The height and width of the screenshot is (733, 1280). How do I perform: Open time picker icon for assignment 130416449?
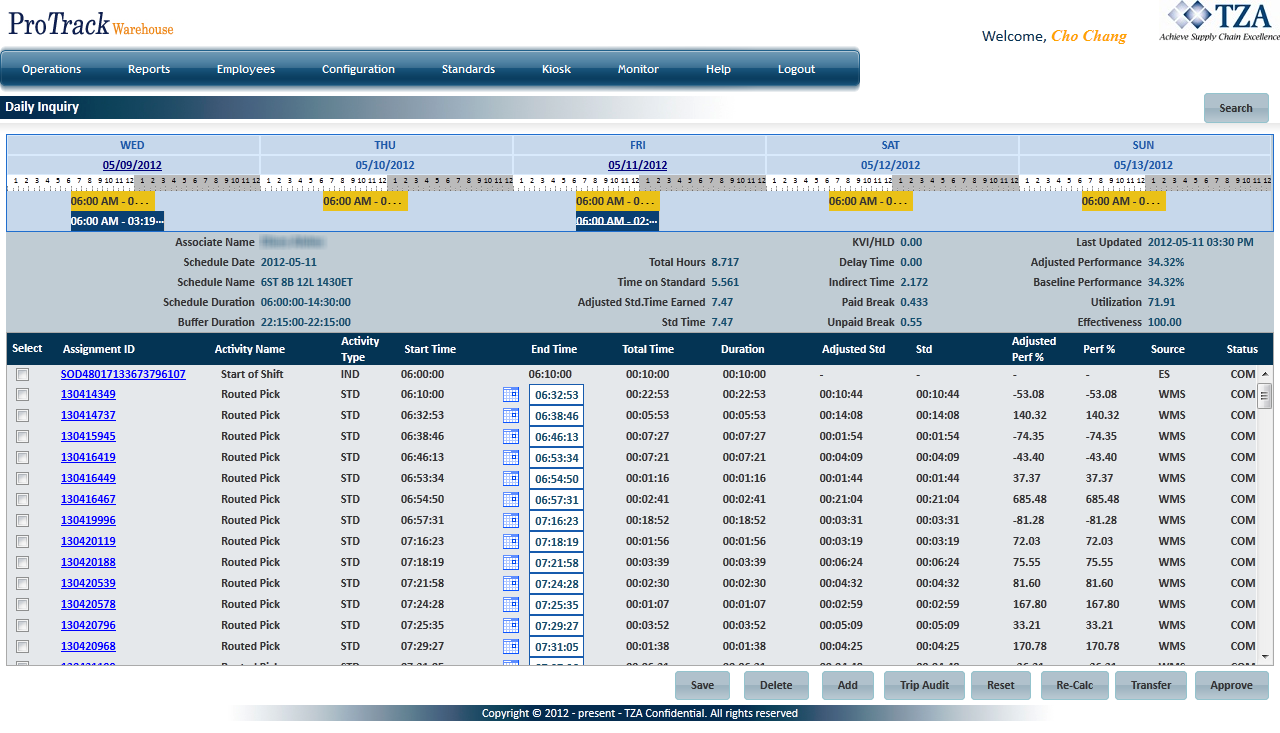tap(511, 479)
